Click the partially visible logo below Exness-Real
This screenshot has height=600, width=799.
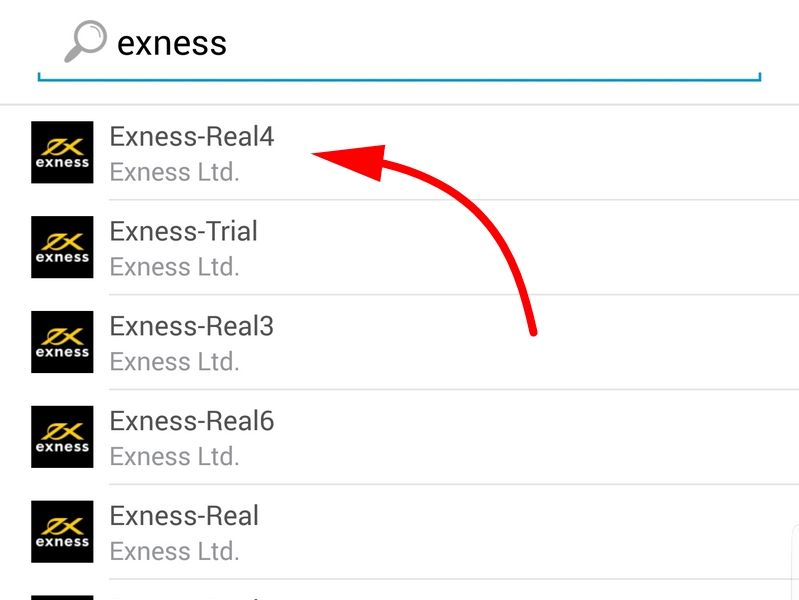62,597
